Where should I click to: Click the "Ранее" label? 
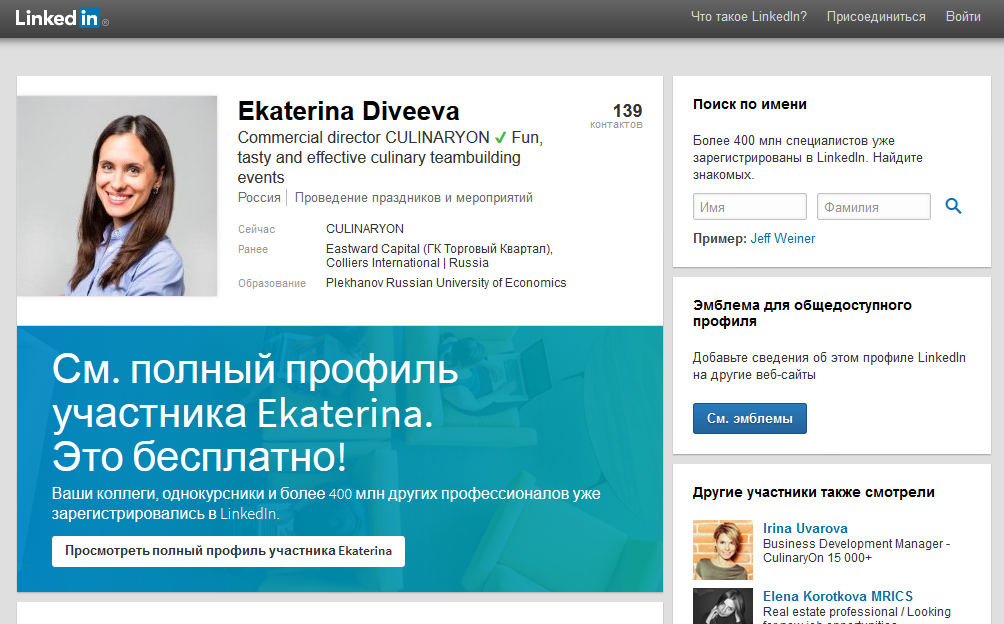(253, 250)
